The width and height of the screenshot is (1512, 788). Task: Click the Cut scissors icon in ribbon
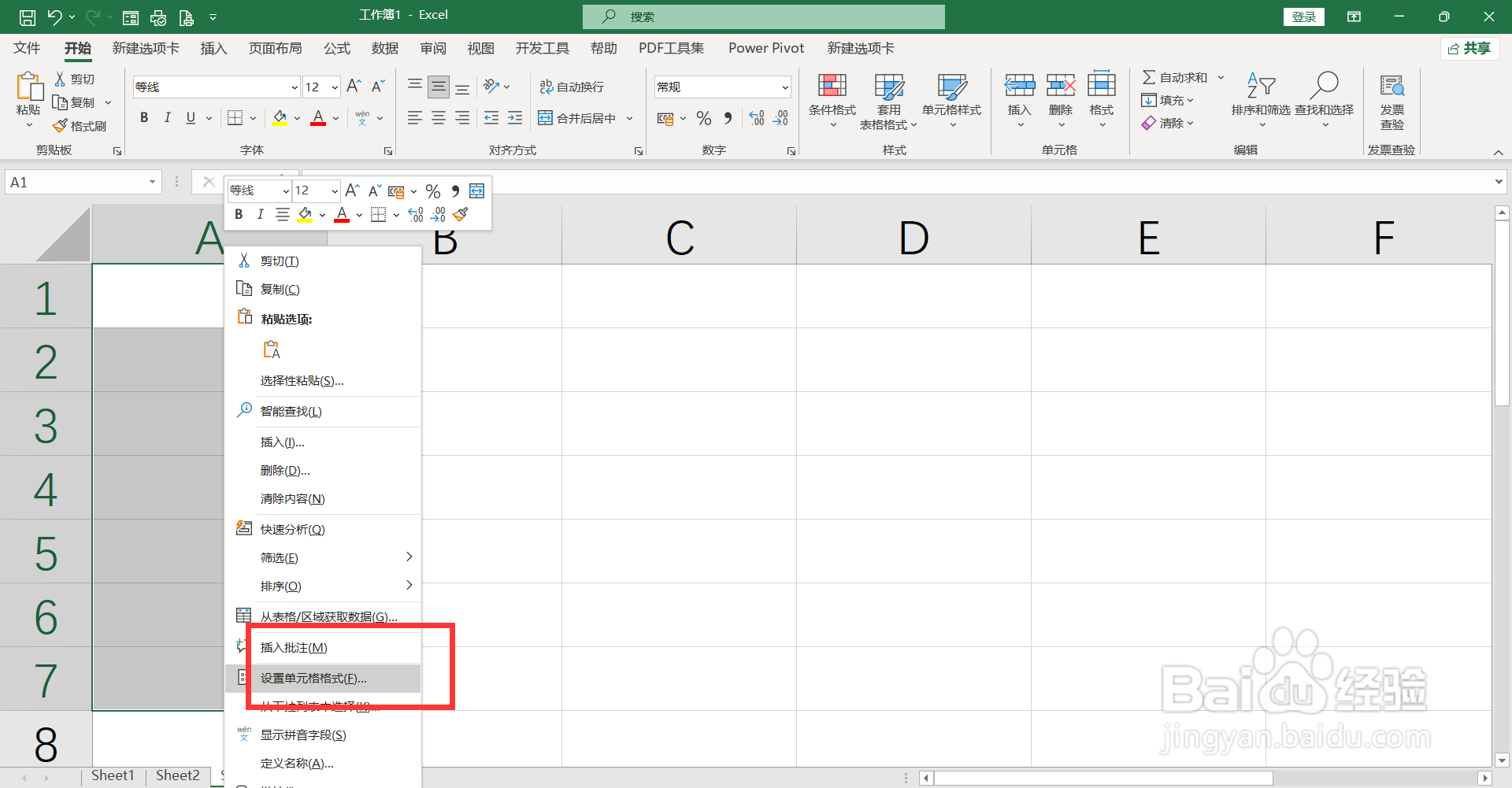point(60,79)
